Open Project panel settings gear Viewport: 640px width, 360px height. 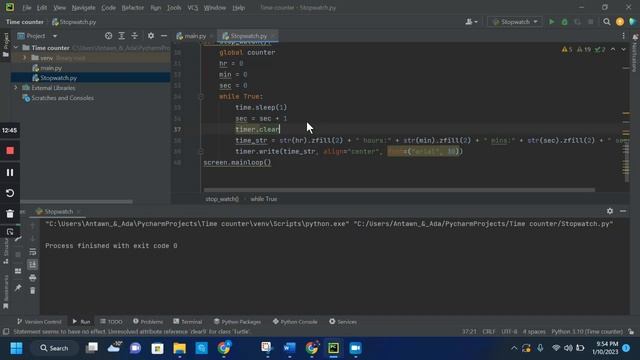click(151, 36)
